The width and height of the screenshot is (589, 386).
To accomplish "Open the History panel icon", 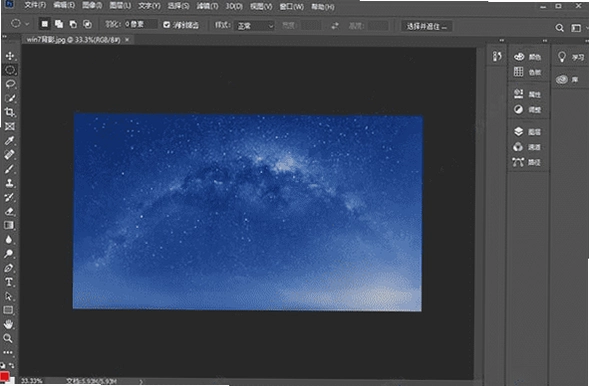I will (497, 56).
